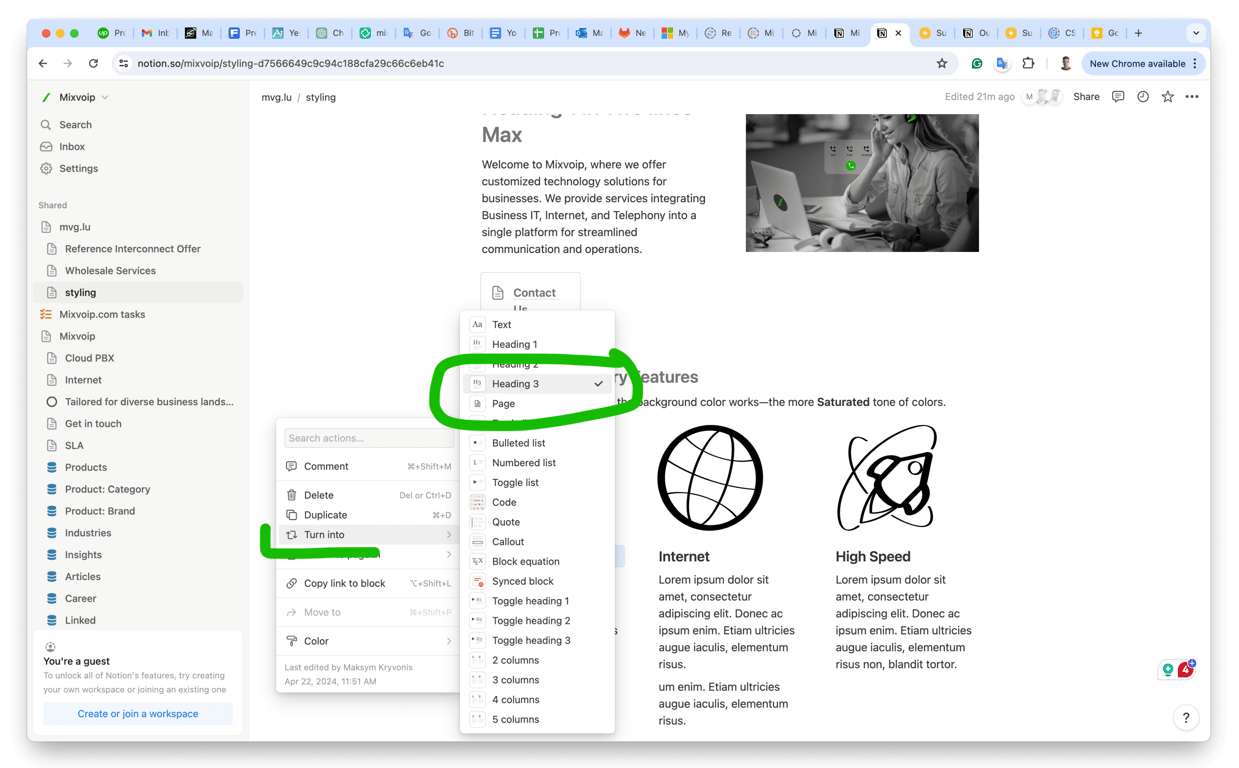
Task: Open updates via the clock icon
Action: pos(1143,96)
